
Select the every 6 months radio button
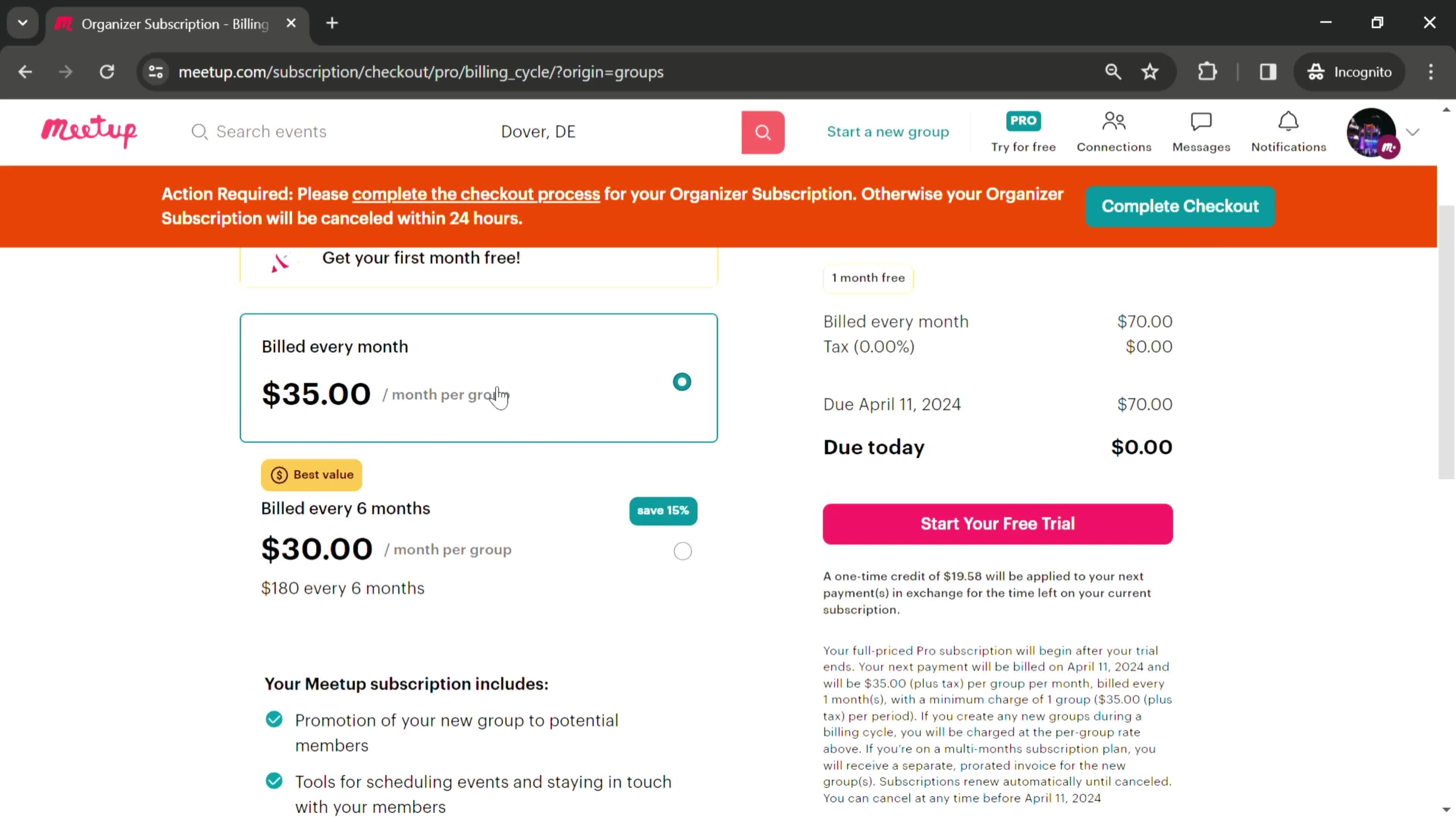[683, 551]
